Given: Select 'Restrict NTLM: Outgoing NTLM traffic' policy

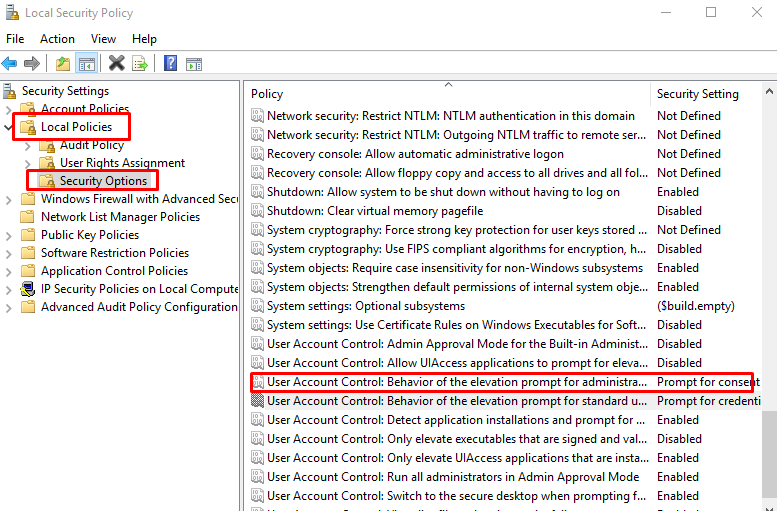Looking at the screenshot, I should (x=456, y=135).
